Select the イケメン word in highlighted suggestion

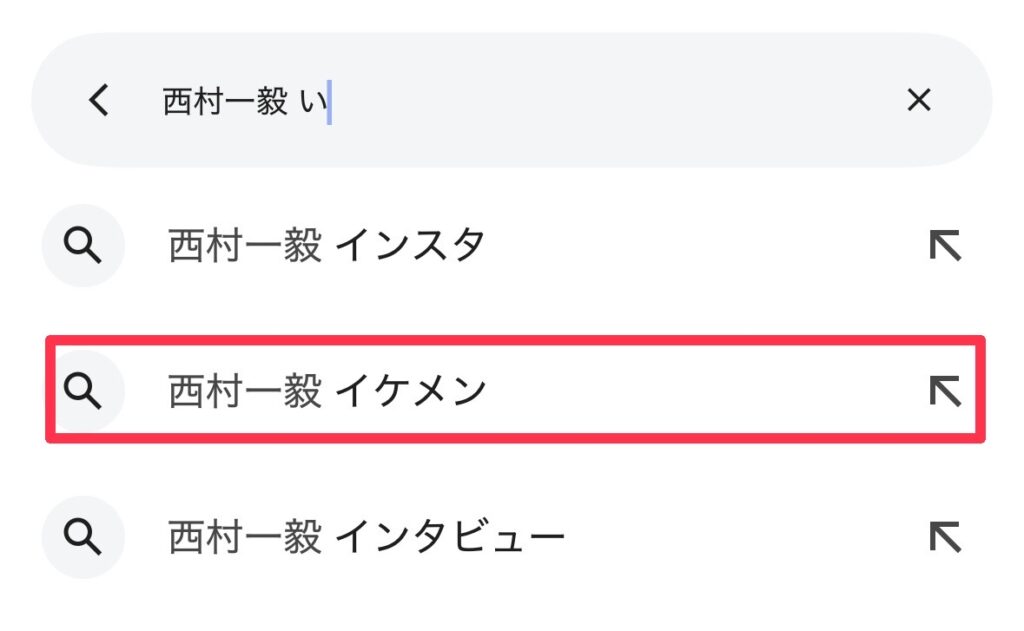pyautogui.click(x=410, y=391)
